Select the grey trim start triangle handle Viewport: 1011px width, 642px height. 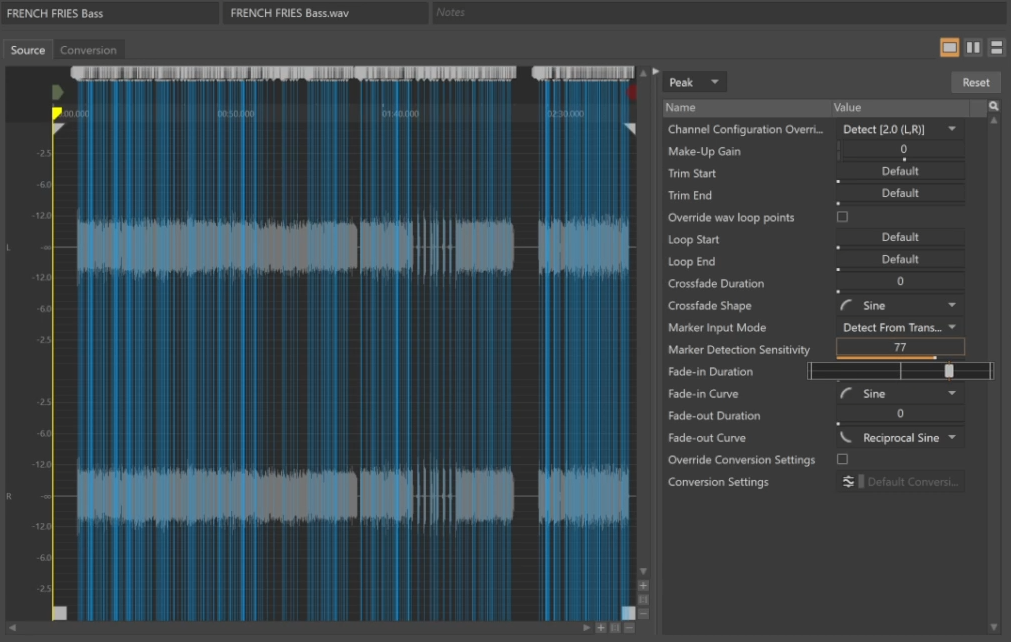pos(58,129)
